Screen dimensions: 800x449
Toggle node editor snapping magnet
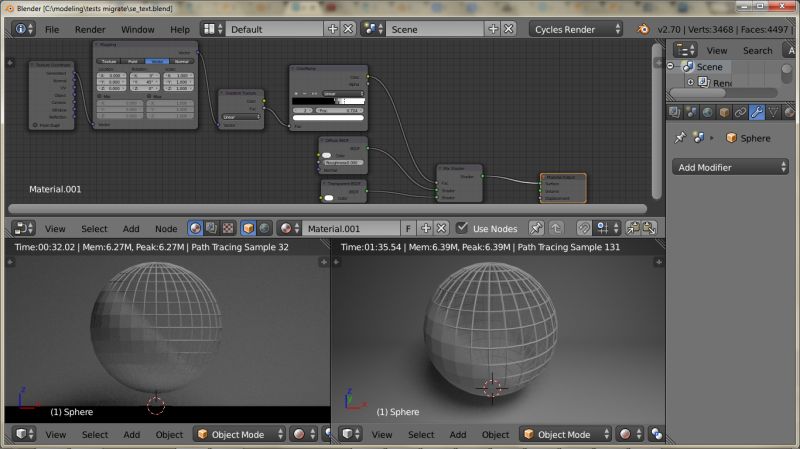584,228
